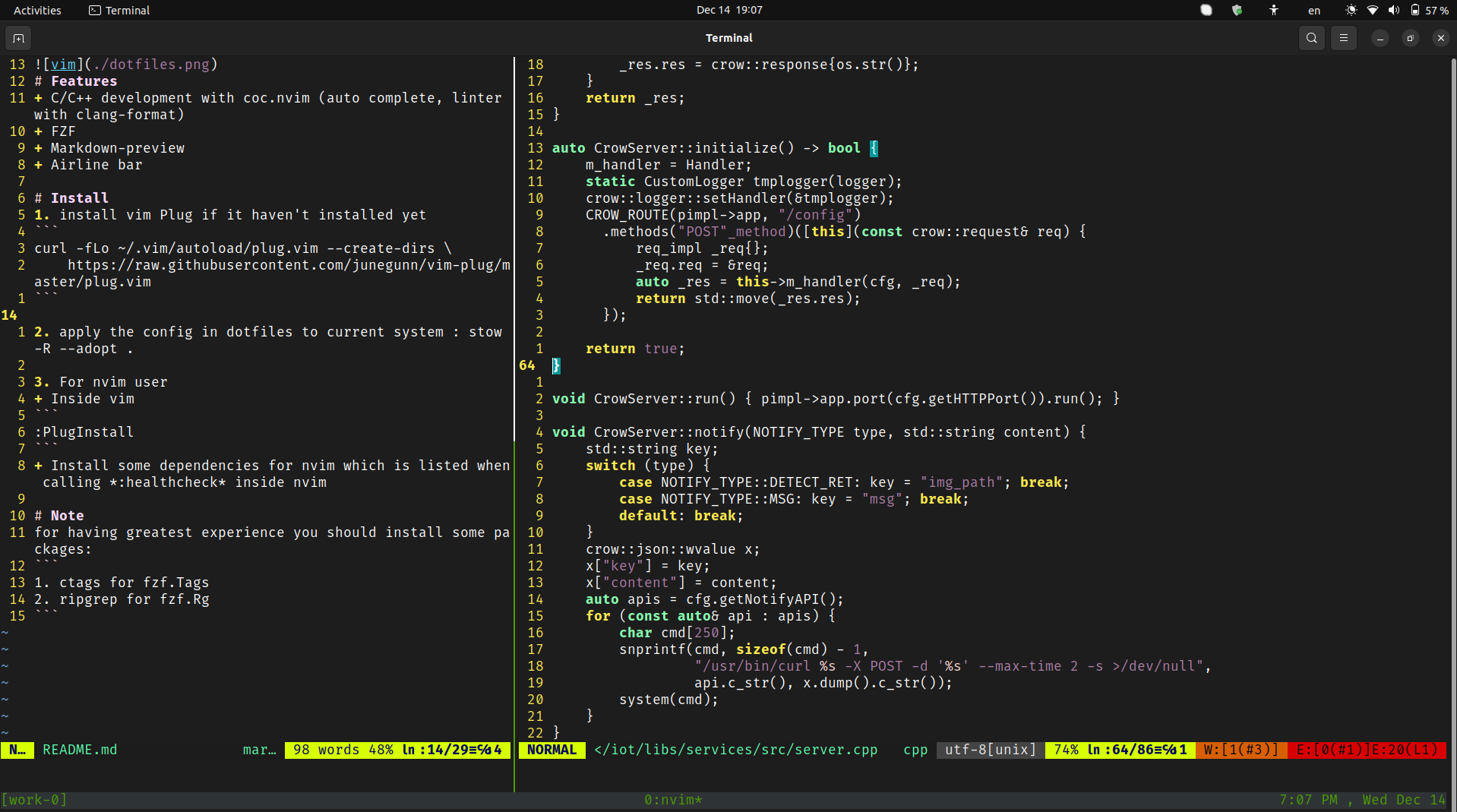Click 'utf-8[unix]' encoding segment
Image resolution: width=1457 pixels, height=812 pixels.
point(991,750)
